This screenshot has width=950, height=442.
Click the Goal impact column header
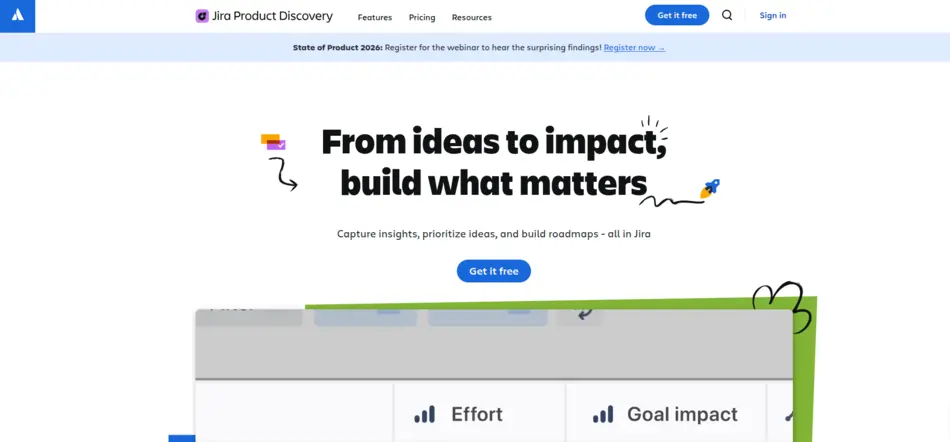coord(666,415)
